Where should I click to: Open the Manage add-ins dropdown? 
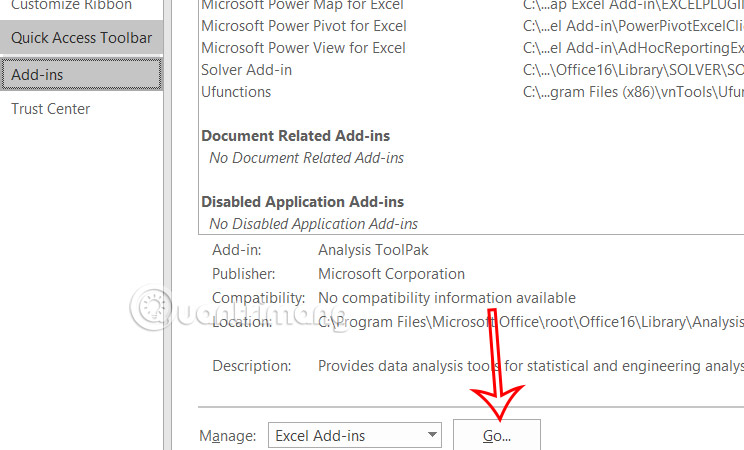[355, 436]
